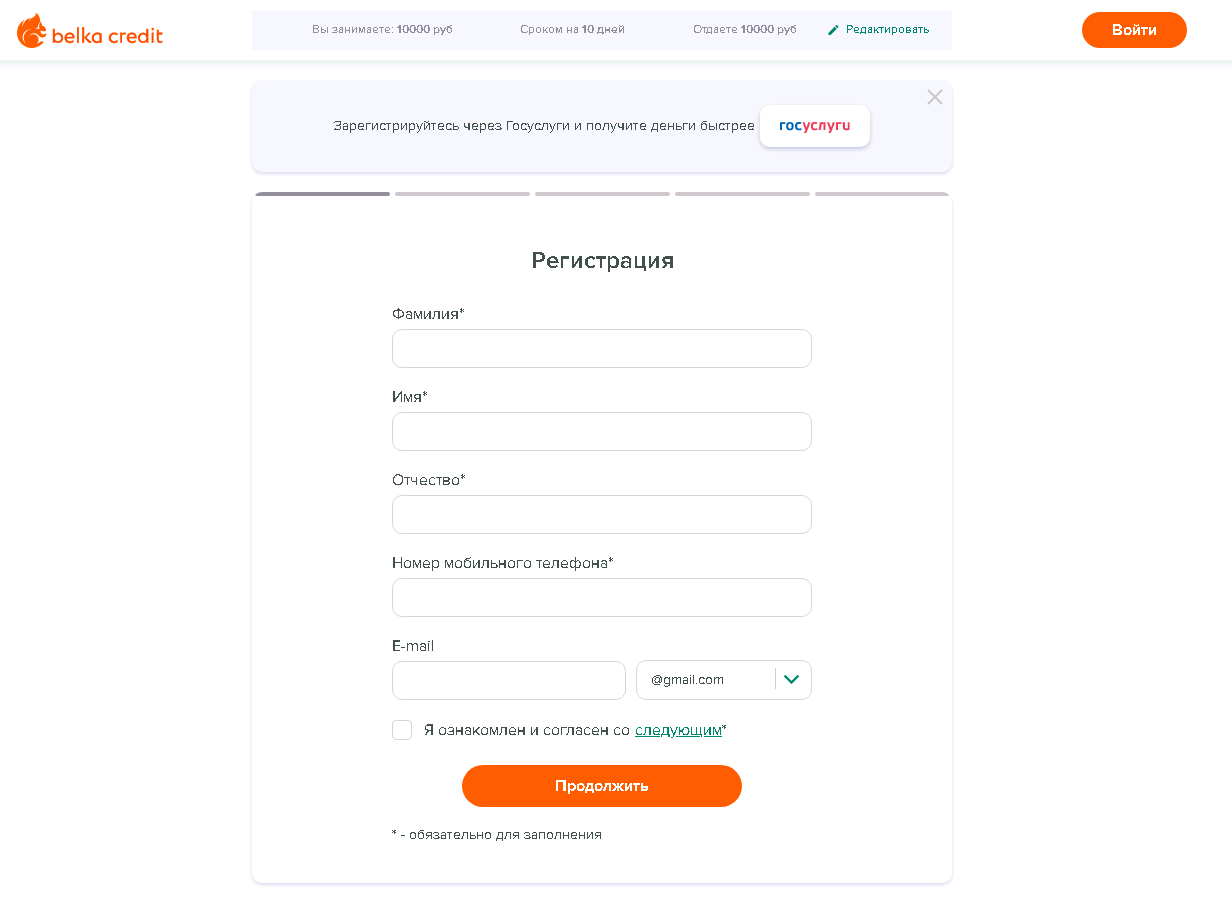Click the first registration progress step
Viewport: 1232px width, 905px height.
pyautogui.click(x=322, y=194)
